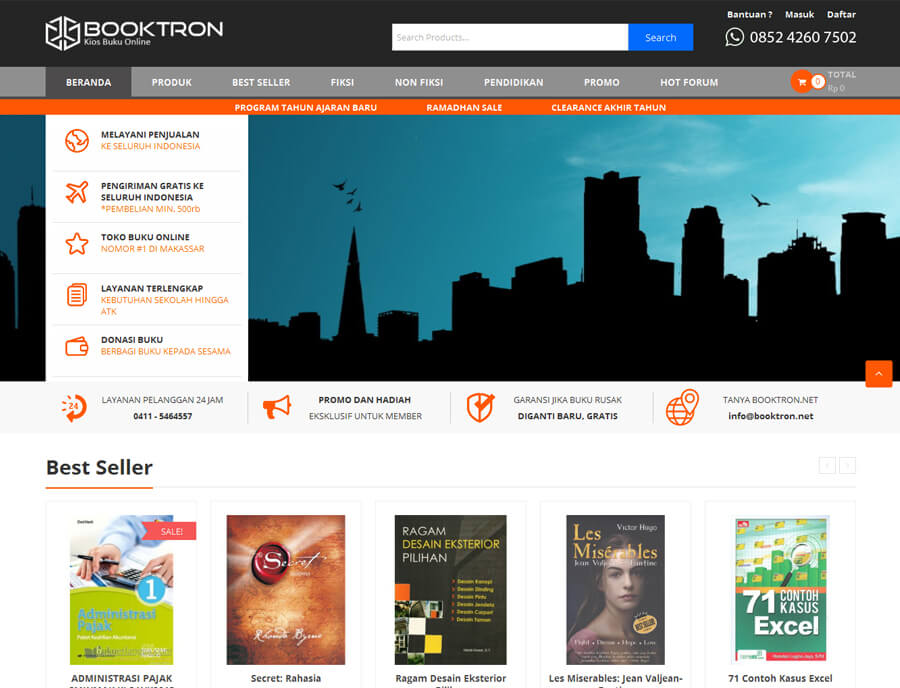Click the globe icon for Melayani Penjualan

[x=75, y=140]
